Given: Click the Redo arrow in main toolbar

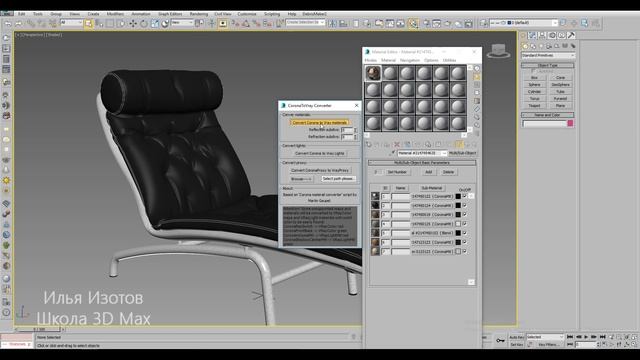Looking at the screenshot, I should (19, 24).
